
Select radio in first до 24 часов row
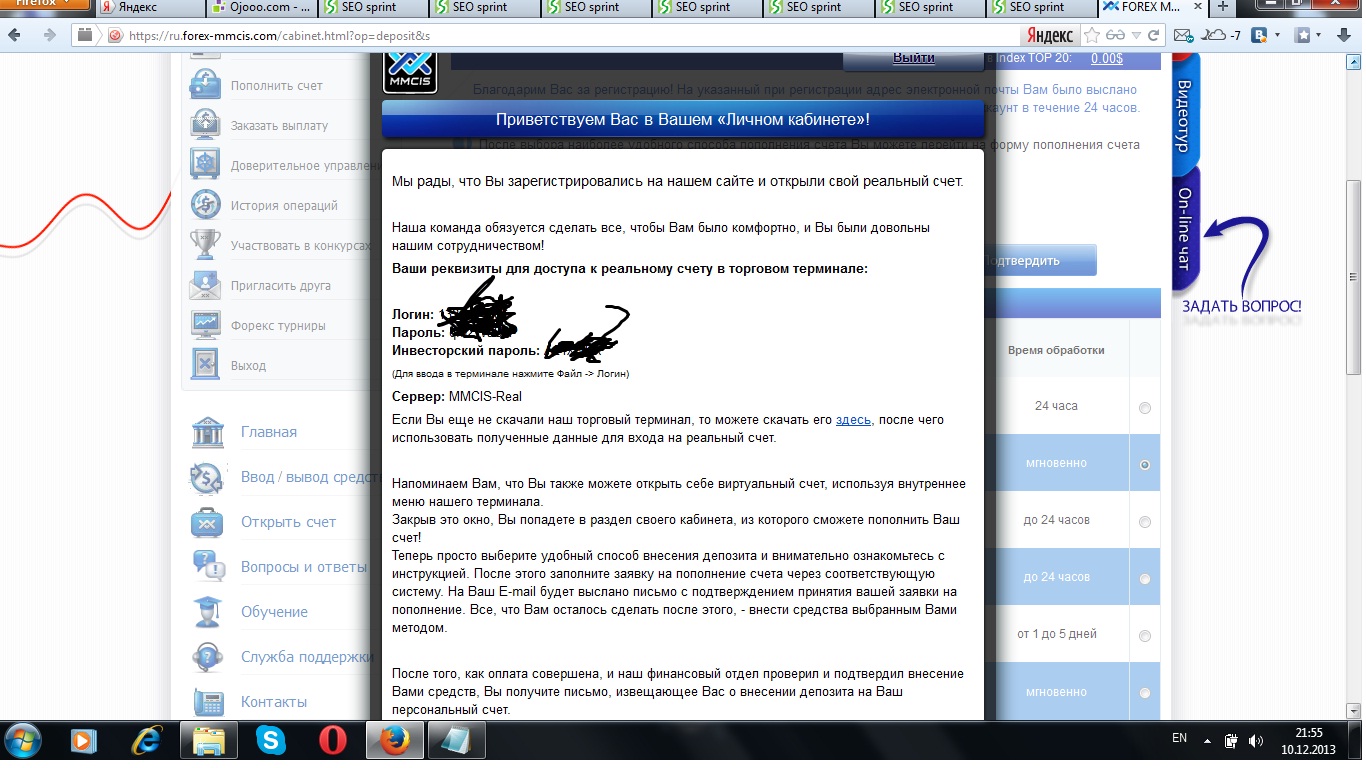1145,521
